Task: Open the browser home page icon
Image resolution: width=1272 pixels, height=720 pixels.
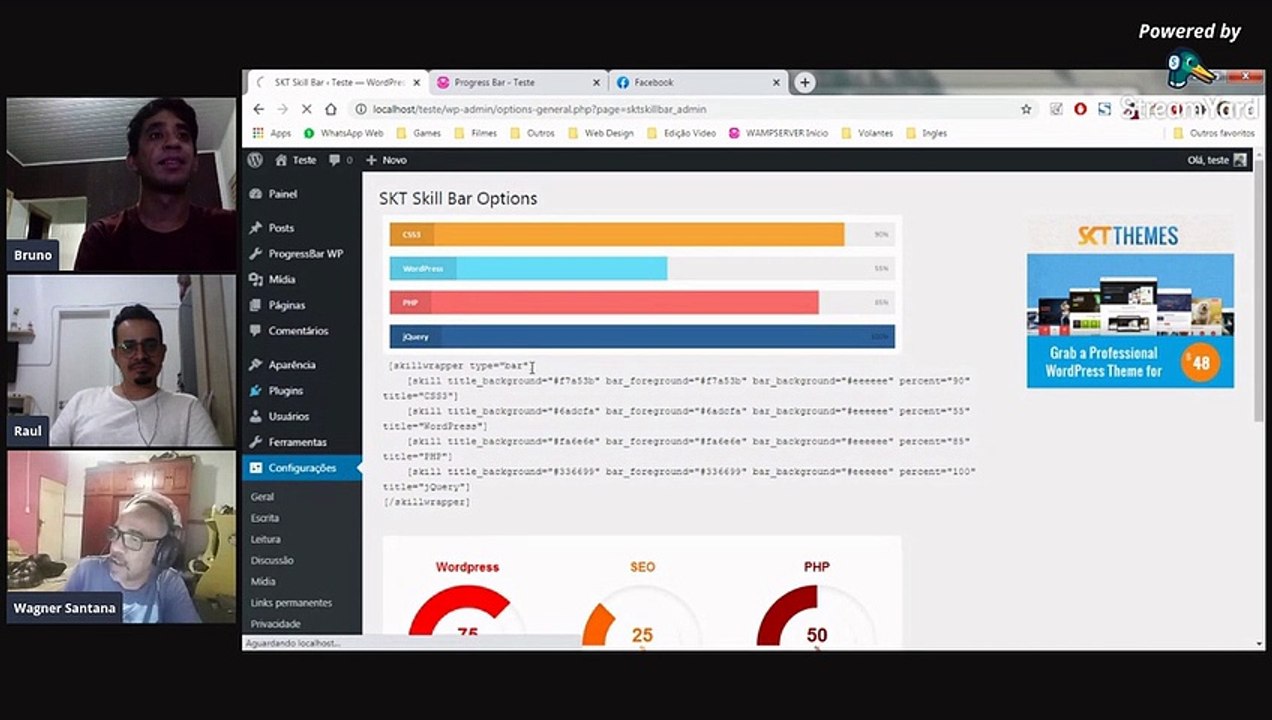Action: pyautogui.click(x=331, y=109)
